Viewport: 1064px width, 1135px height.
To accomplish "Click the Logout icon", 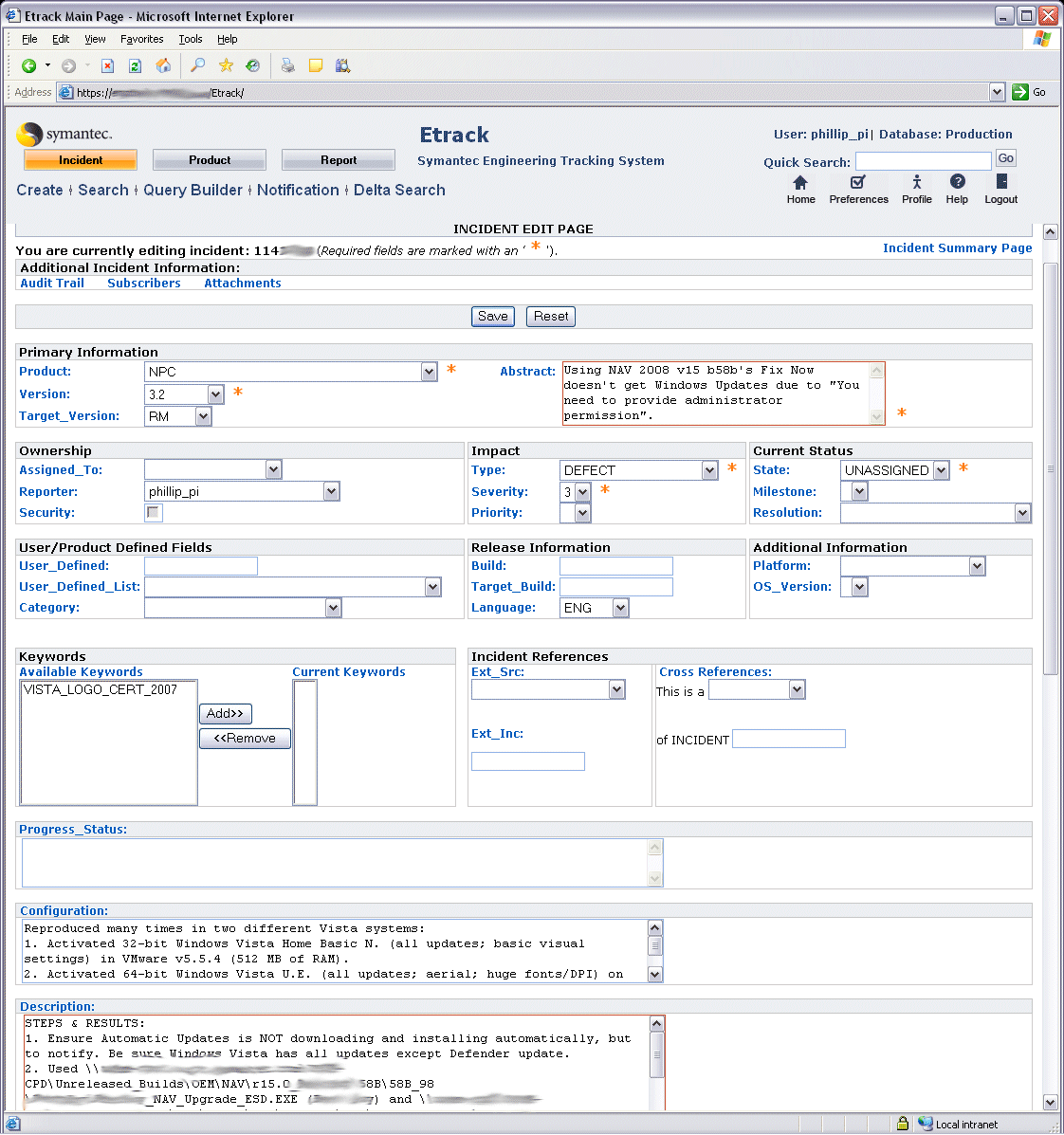I will tap(1000, 183).
